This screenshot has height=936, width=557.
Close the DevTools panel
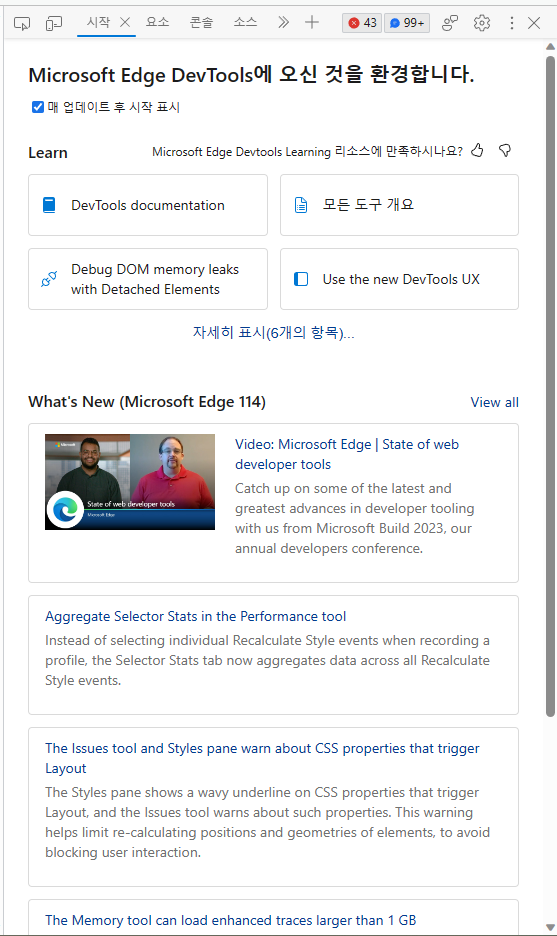(x=534, y=23)
